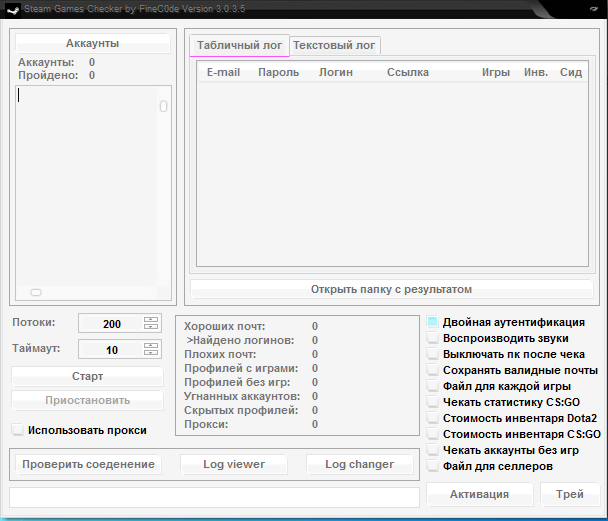Open the Log viewer
Viewport: 608px width, 521px height.
(x=234, y=464)
